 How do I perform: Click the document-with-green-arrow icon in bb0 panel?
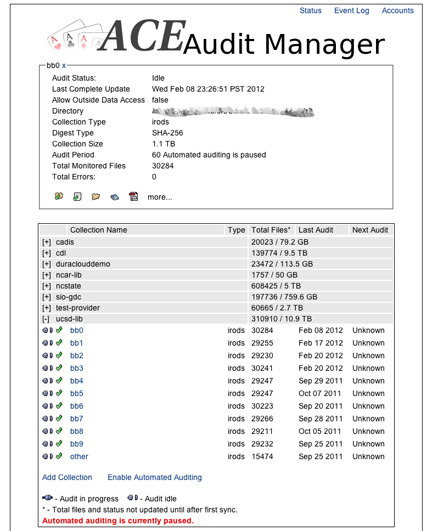(x=77, y=196)
